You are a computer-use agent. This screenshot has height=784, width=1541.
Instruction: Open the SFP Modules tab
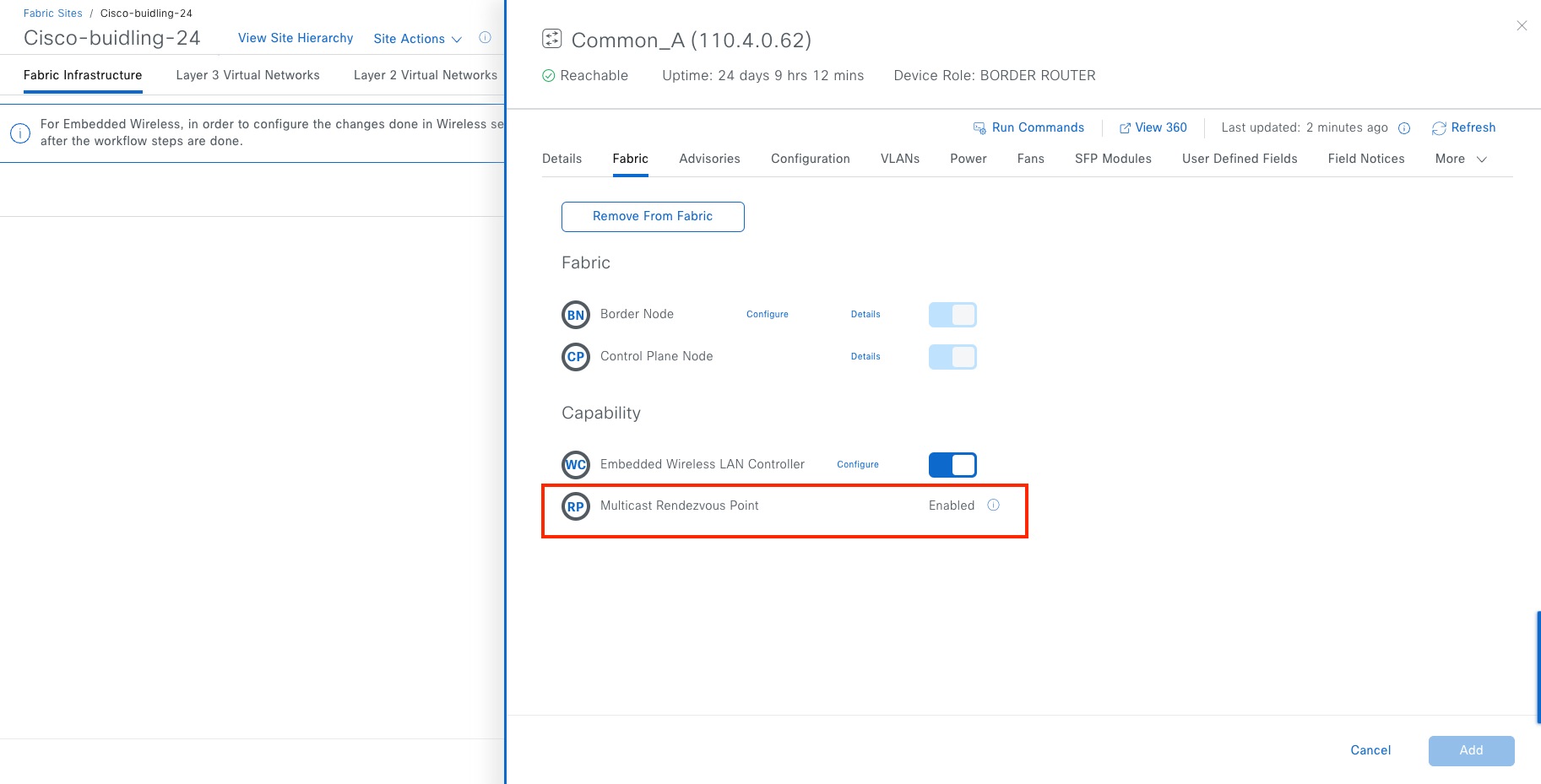(1113, 159)
